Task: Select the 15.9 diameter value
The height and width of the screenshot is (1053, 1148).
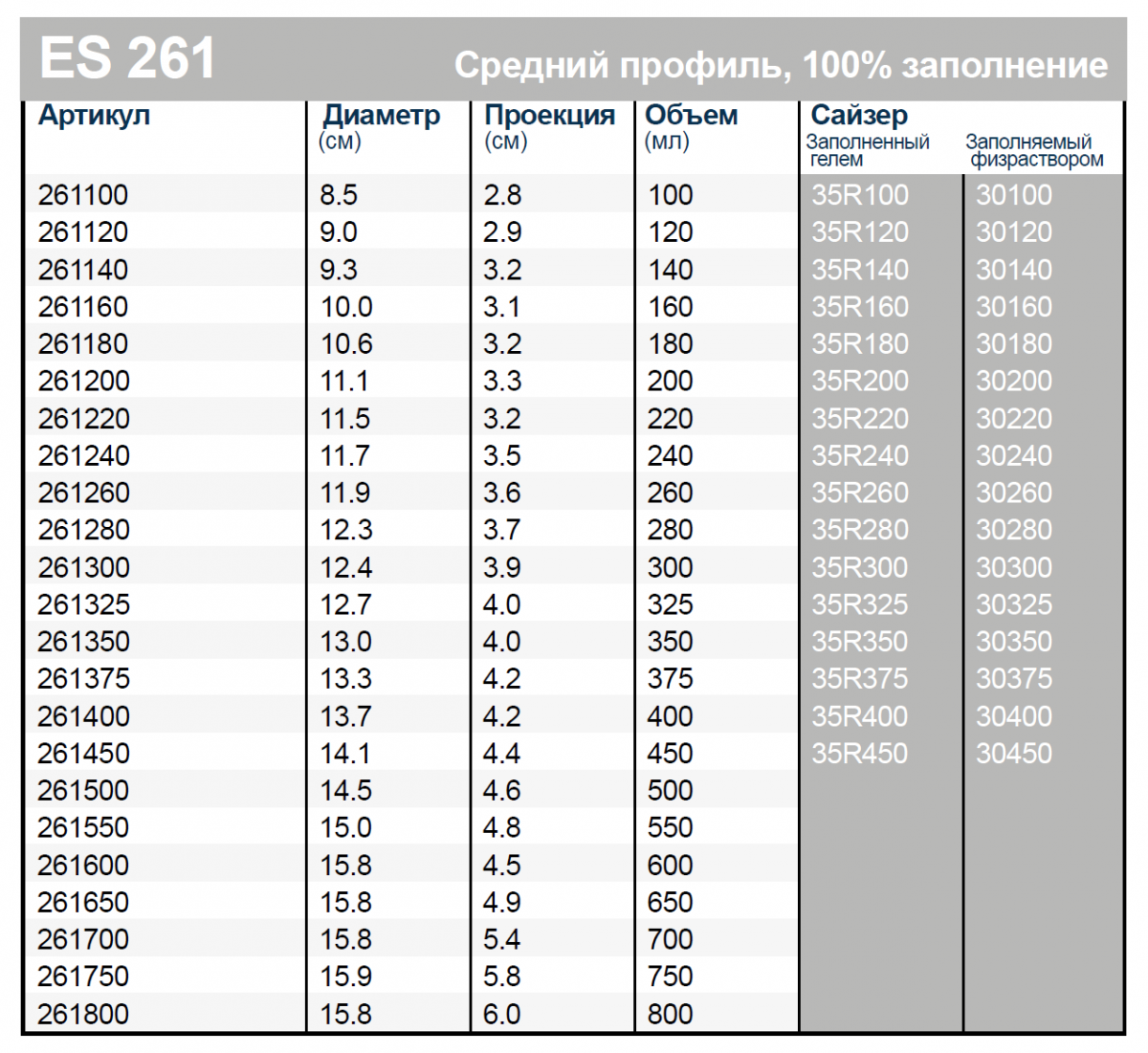Action: (x=345, y=976)
